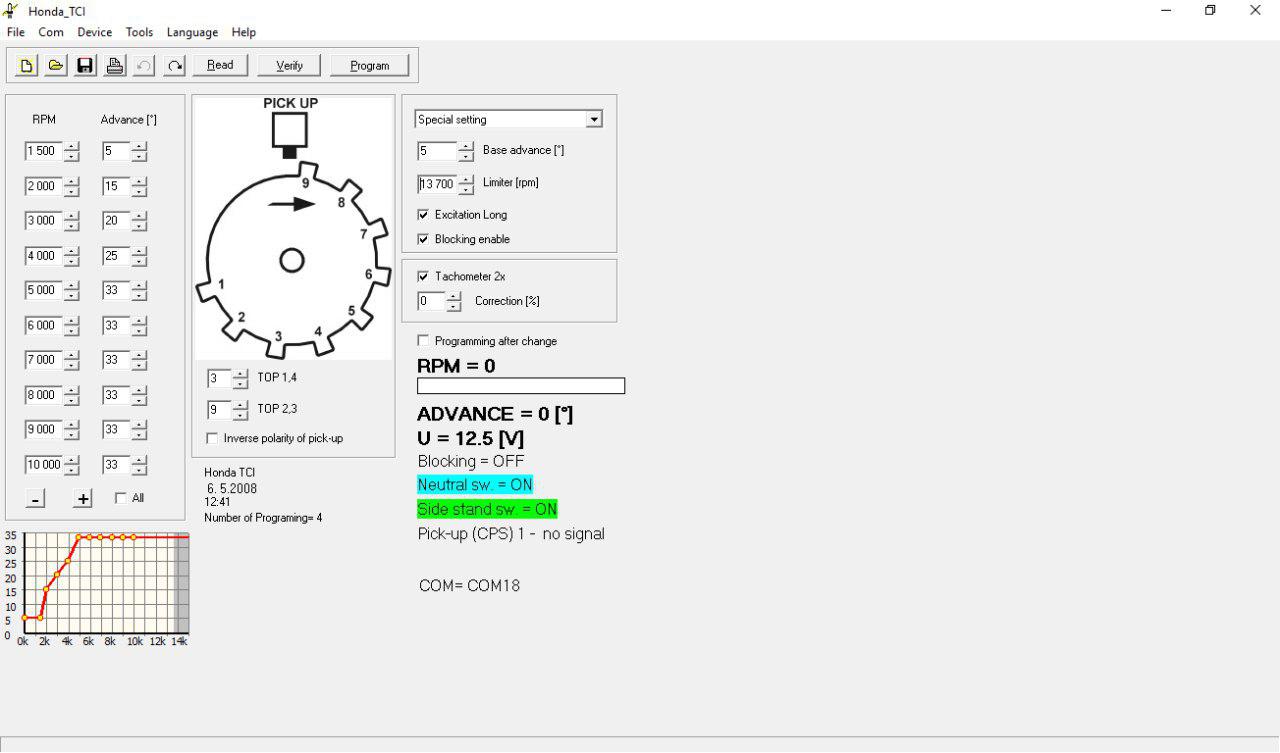Open the Tools menu
Image resolution: width=1280 pixels, height=753 pixels.
pyautogui.click(x=140, y=32)
